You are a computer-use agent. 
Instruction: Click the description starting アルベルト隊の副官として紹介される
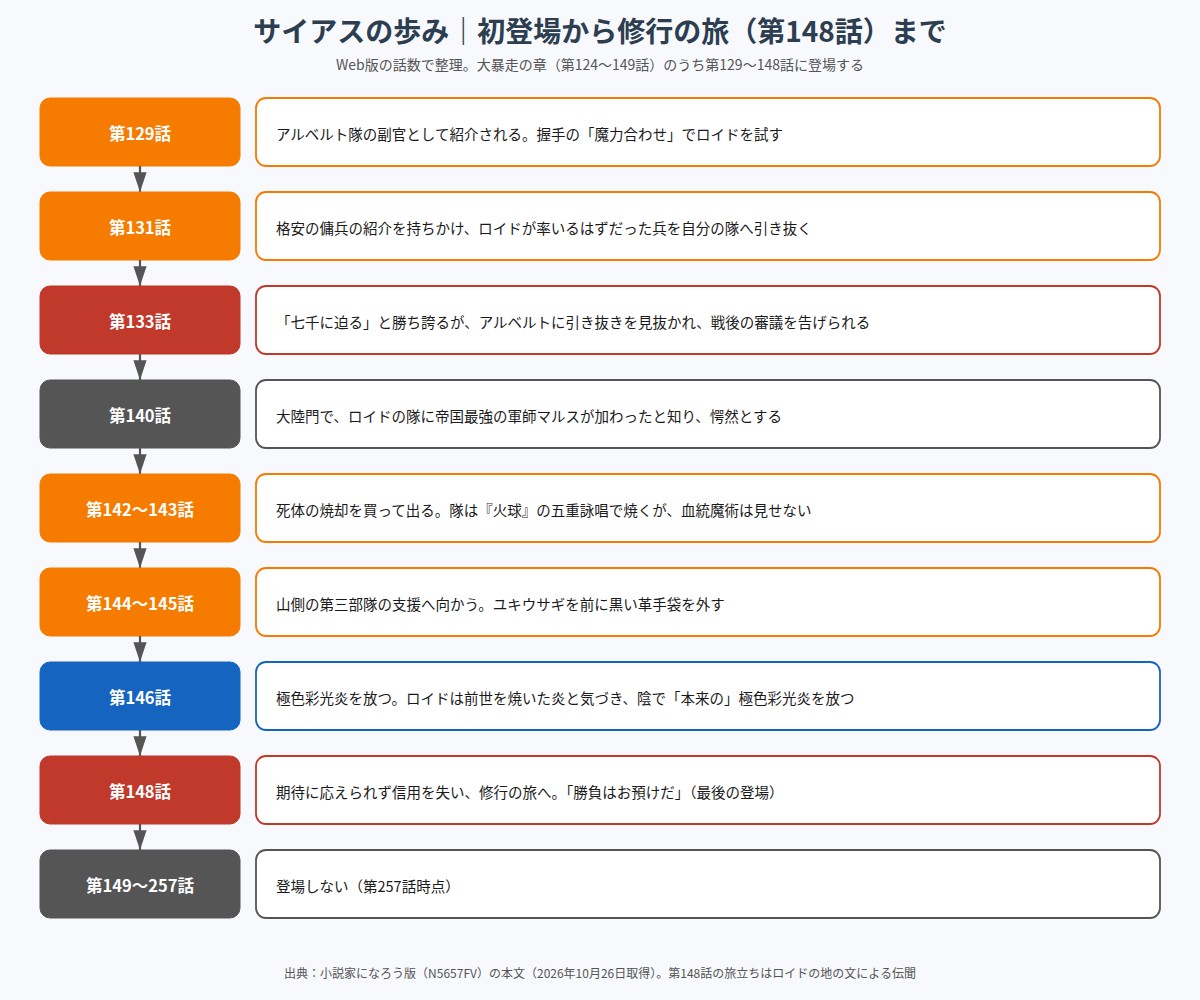pos(708,132)
